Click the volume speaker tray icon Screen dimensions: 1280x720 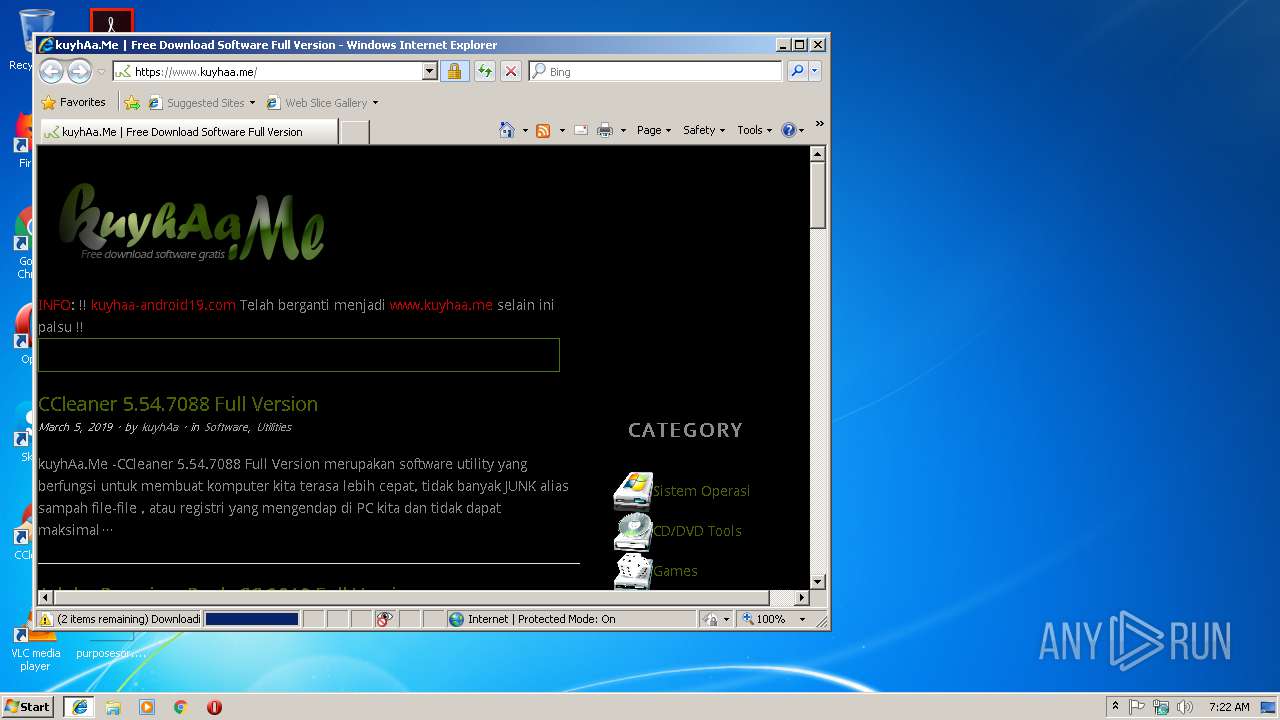pos(1185,706)
